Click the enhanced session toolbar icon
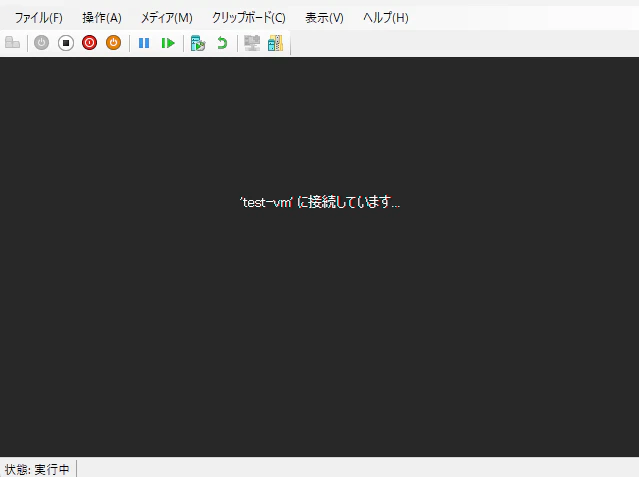Viewport: 639px width, 477px height. (252, 43)
